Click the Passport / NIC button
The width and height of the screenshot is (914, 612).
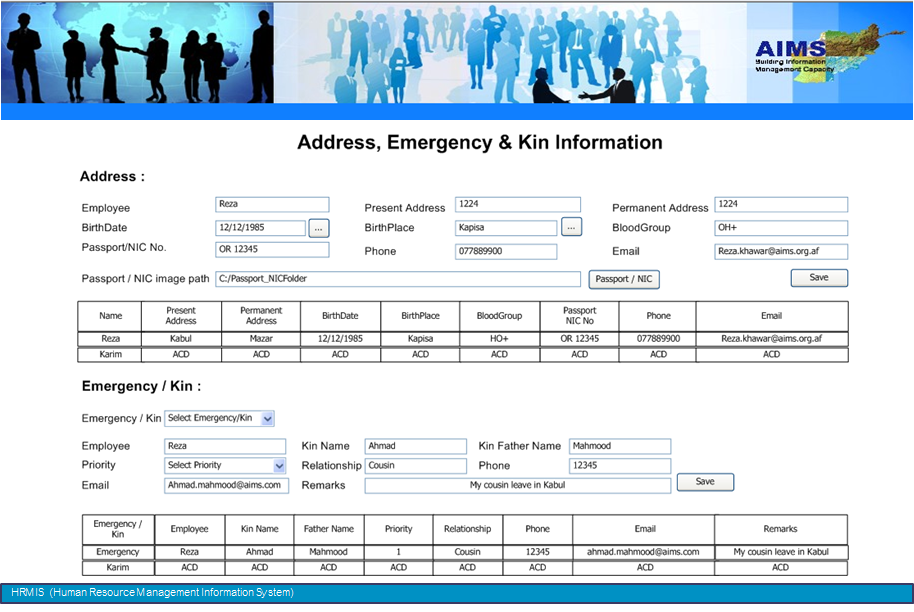click(624, 279)
